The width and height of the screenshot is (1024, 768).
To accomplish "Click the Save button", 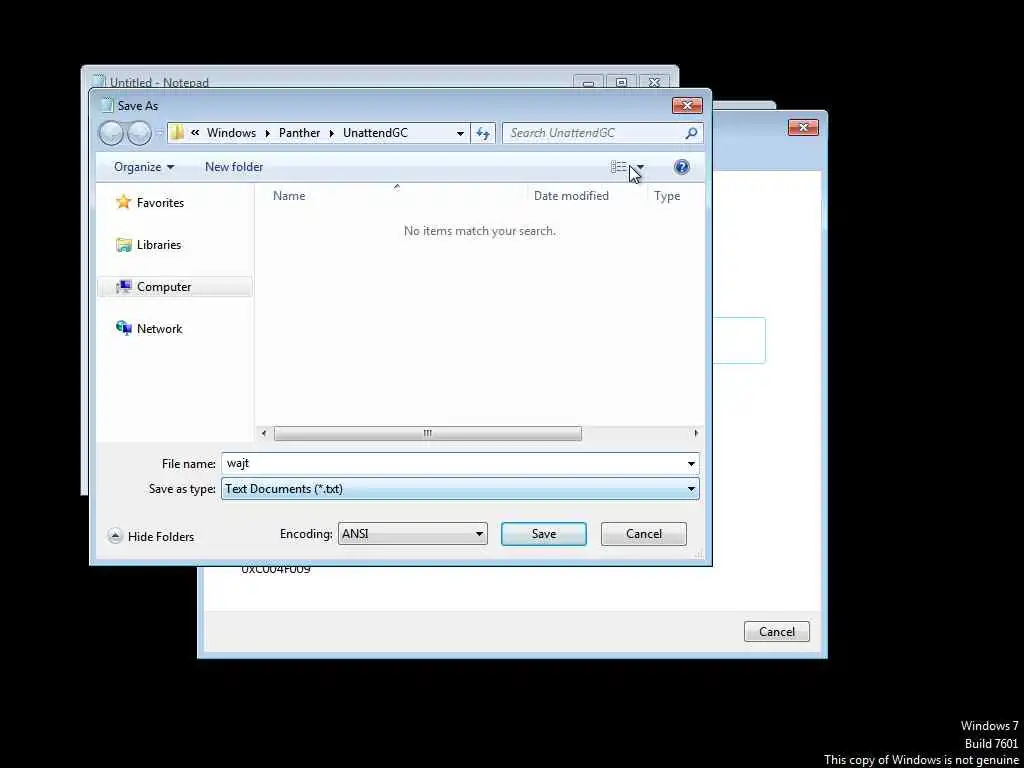I will click(543, 534).
